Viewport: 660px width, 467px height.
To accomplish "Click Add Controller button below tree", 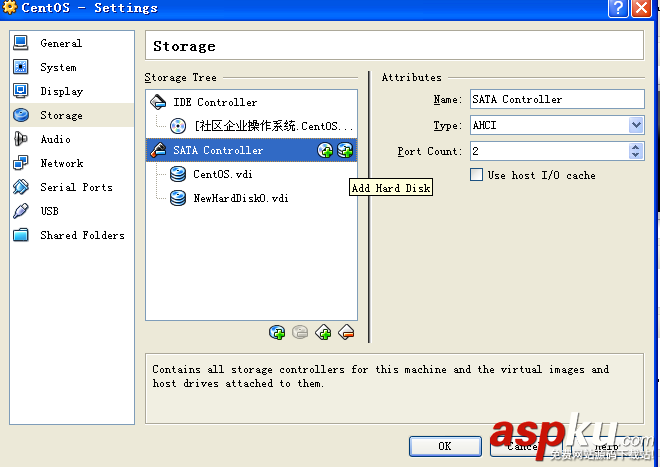I will coord(323,333).
